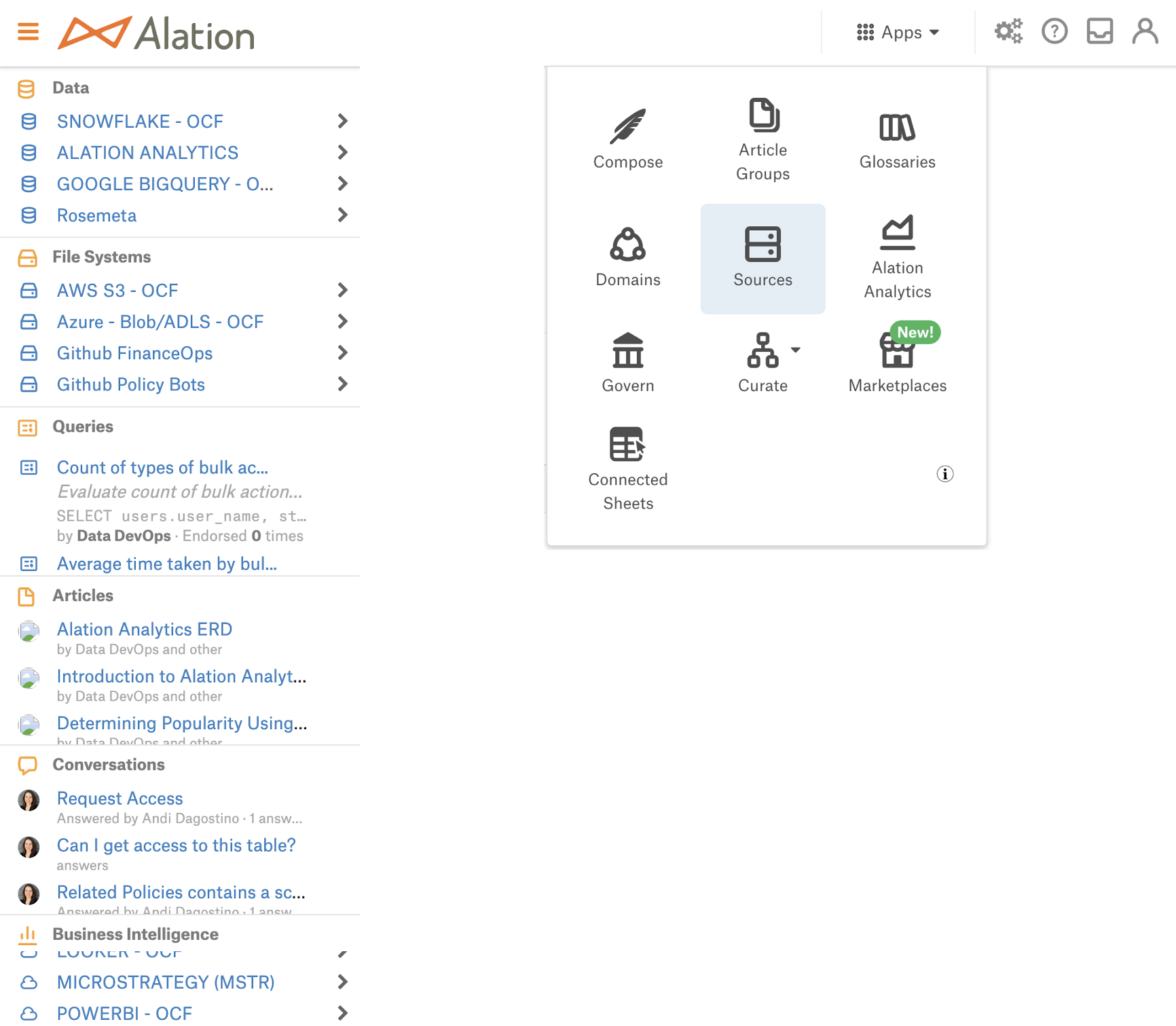Open query Count of types of bulk ac...
Viewport: 1176px width, 1026px height.
tap(162, 468)
